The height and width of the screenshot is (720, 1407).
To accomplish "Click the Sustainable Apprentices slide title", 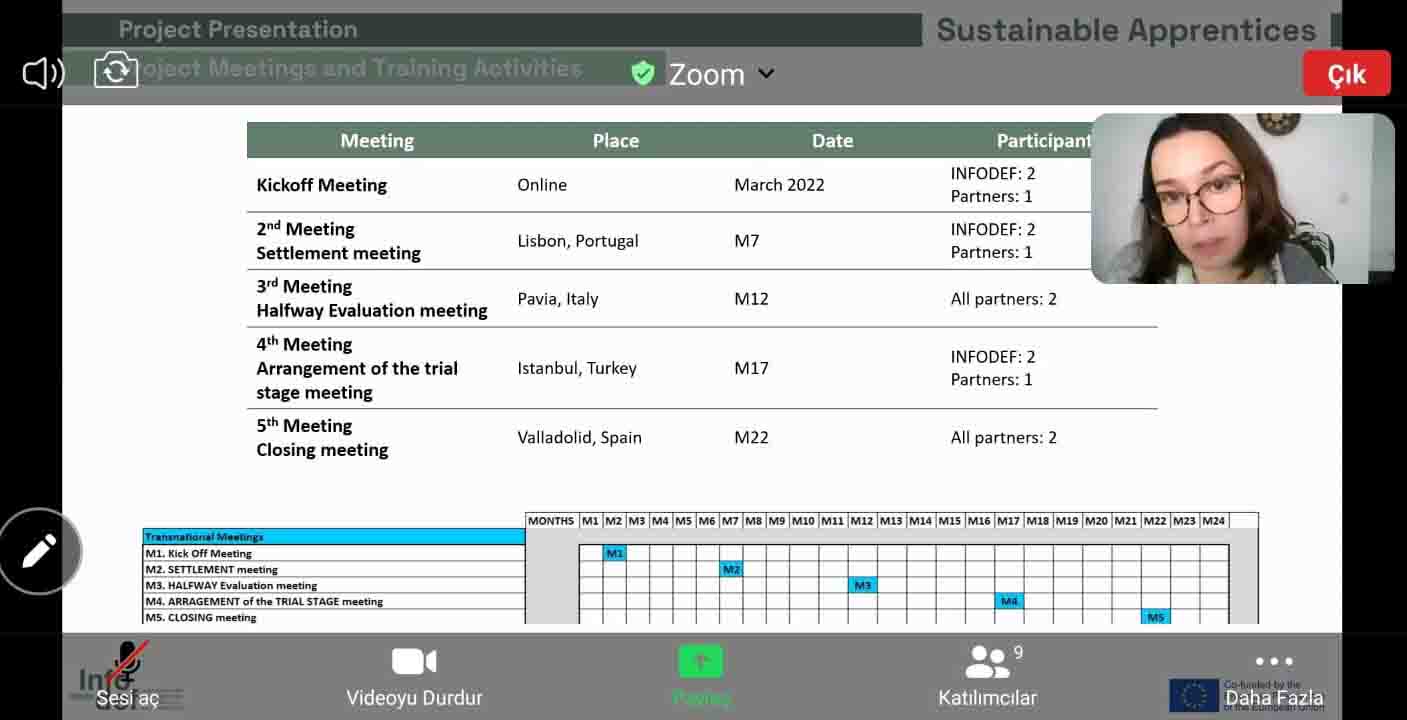I will pos(1126,30).
